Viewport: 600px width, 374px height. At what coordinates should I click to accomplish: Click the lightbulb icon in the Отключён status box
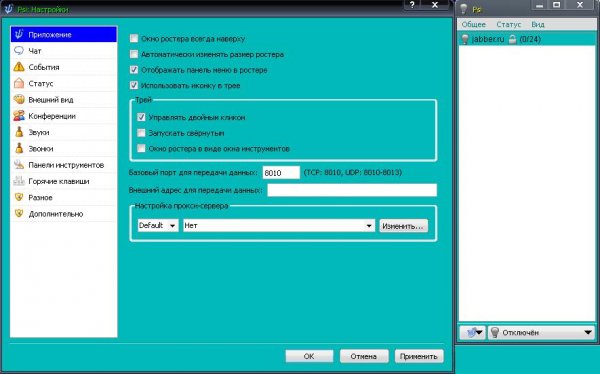[495, 332]
